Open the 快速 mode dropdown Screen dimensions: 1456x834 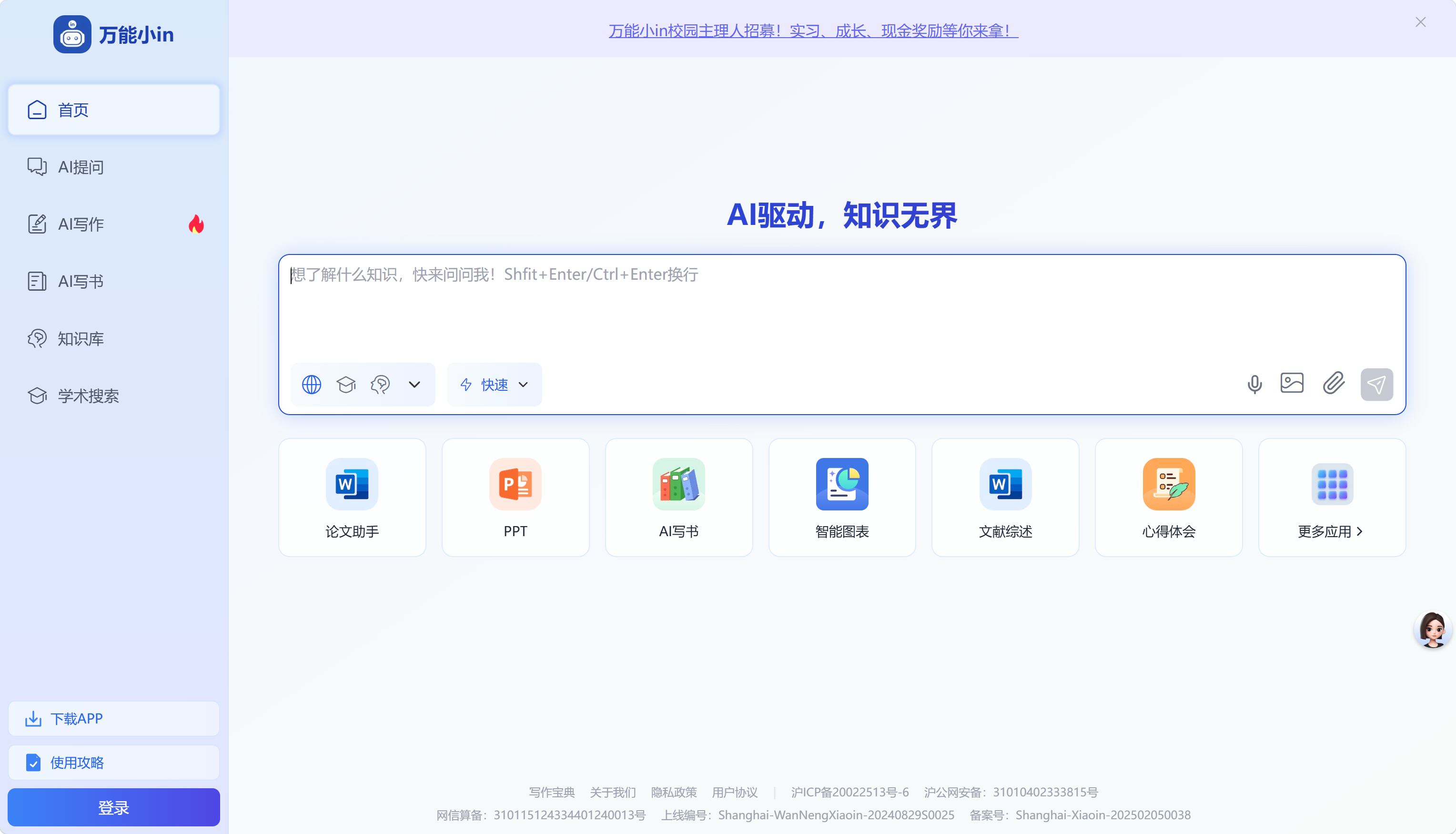coord(494,384)
